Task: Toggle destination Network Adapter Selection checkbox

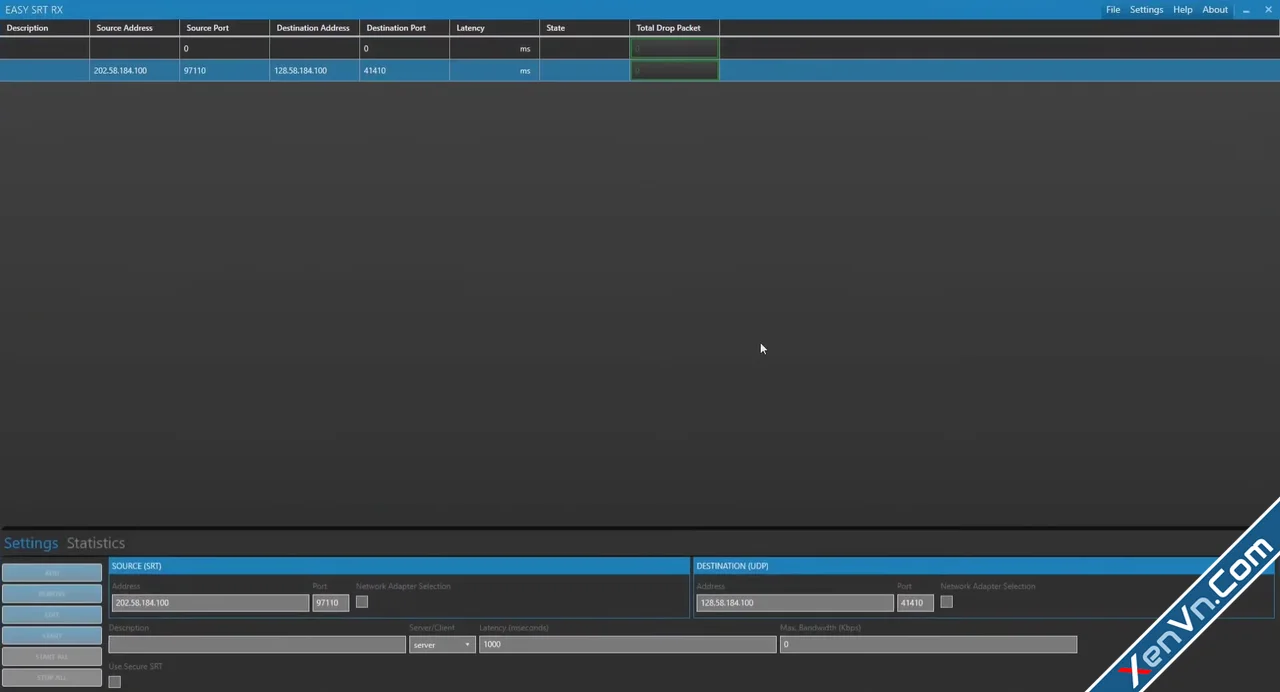Action: (946, 602)
